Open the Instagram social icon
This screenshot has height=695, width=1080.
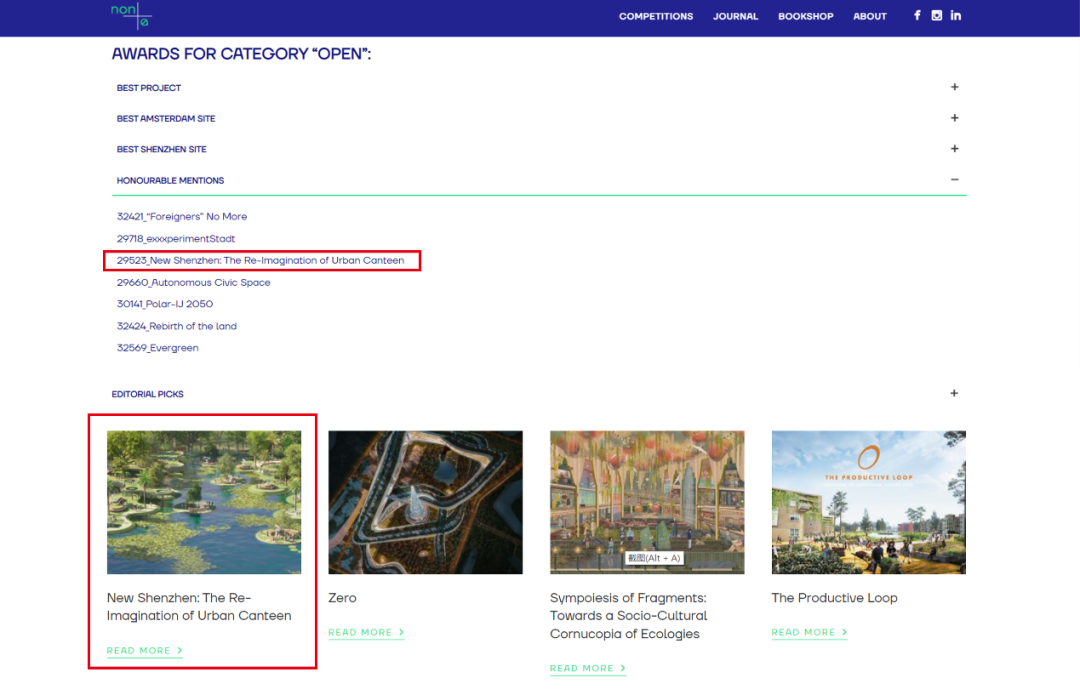(x=937, y=15)
